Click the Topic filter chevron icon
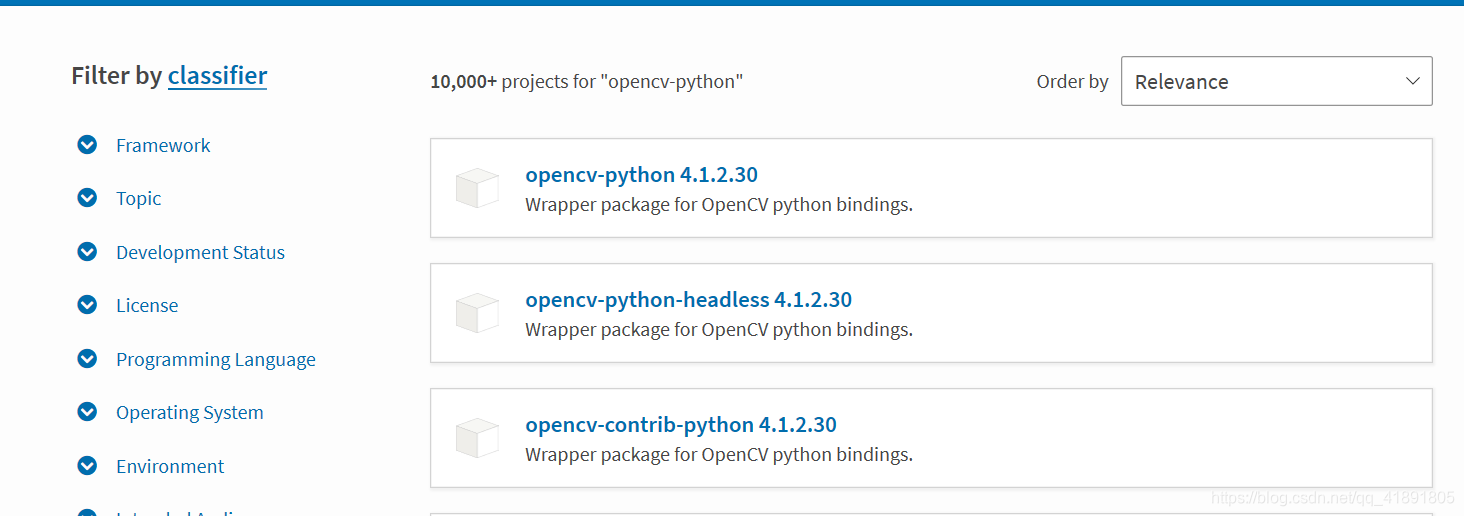Viewport: 1464px width, 516px height. click(87, 198)
